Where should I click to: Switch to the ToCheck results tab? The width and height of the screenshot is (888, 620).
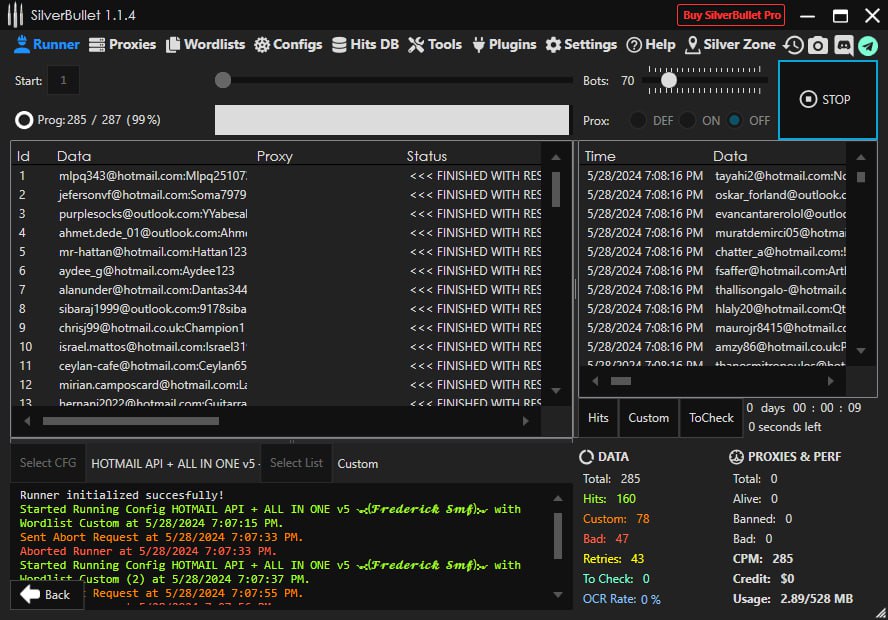[711, 418]
